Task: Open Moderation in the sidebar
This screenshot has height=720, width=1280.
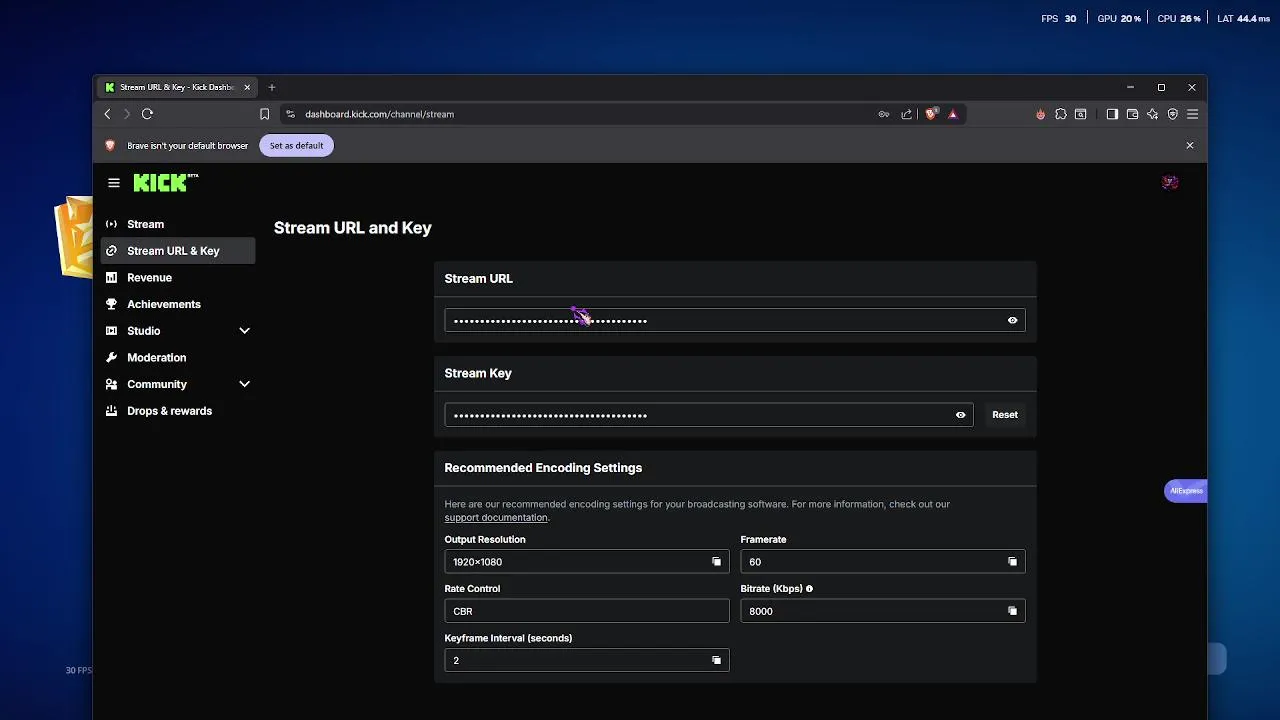Action: [x=178, y=358]
